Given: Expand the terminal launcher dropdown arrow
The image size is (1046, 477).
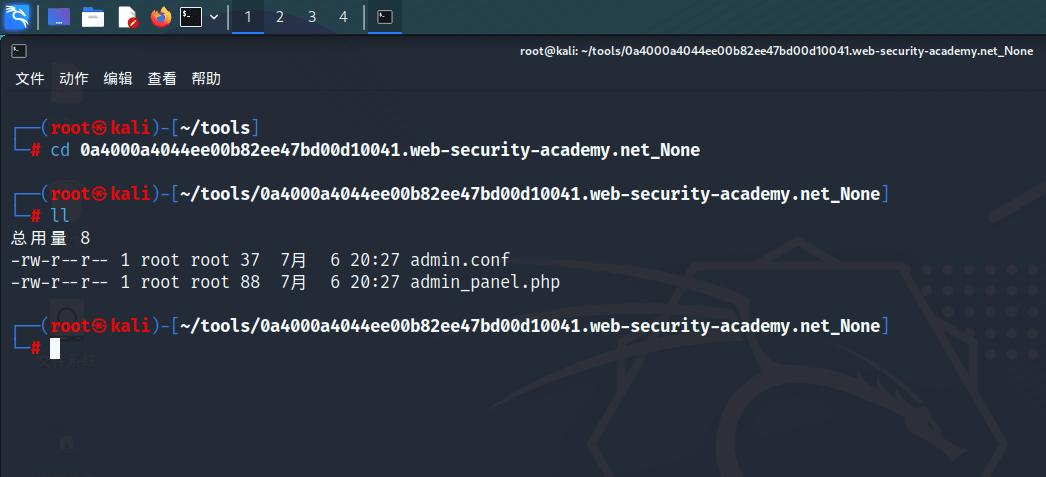Looking at the screenshot, I should click(214, 17).
